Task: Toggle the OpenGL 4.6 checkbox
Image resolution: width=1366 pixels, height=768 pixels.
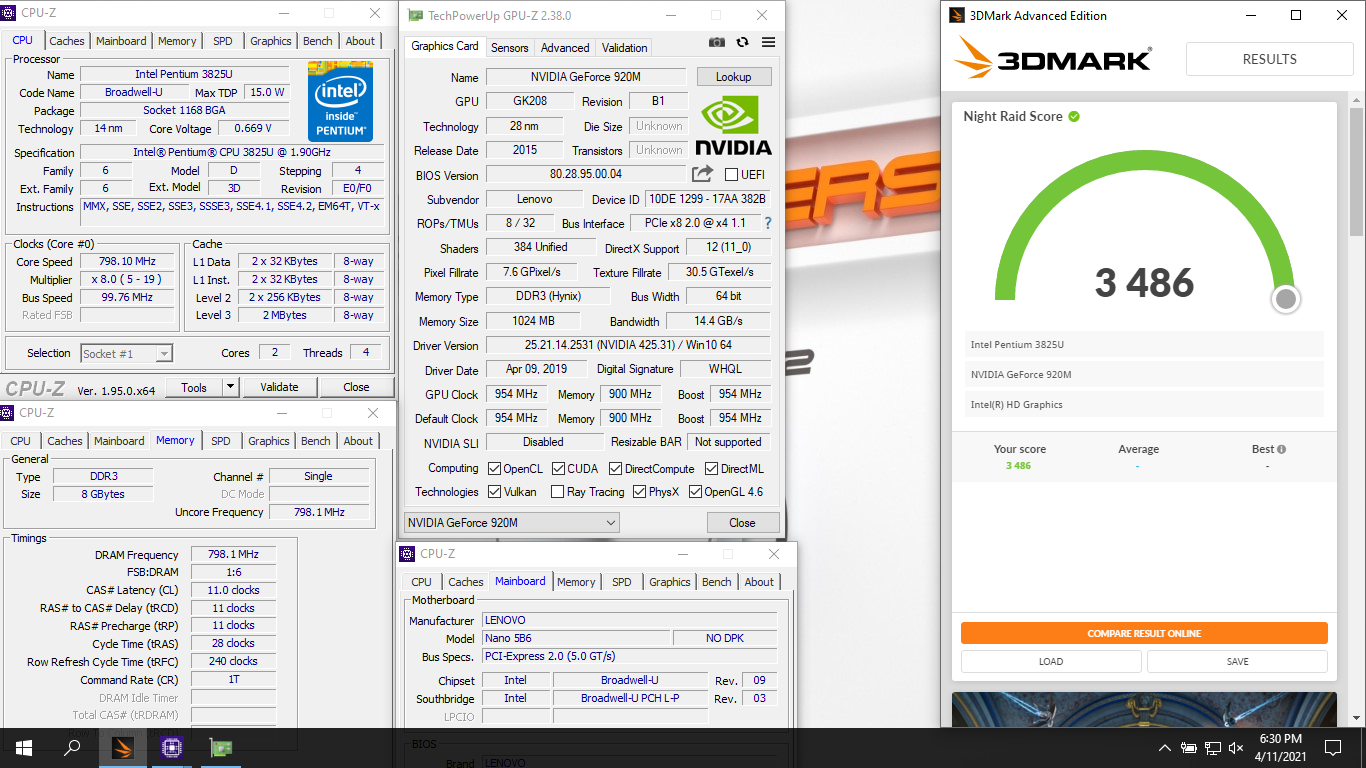Action: (695, 492)
